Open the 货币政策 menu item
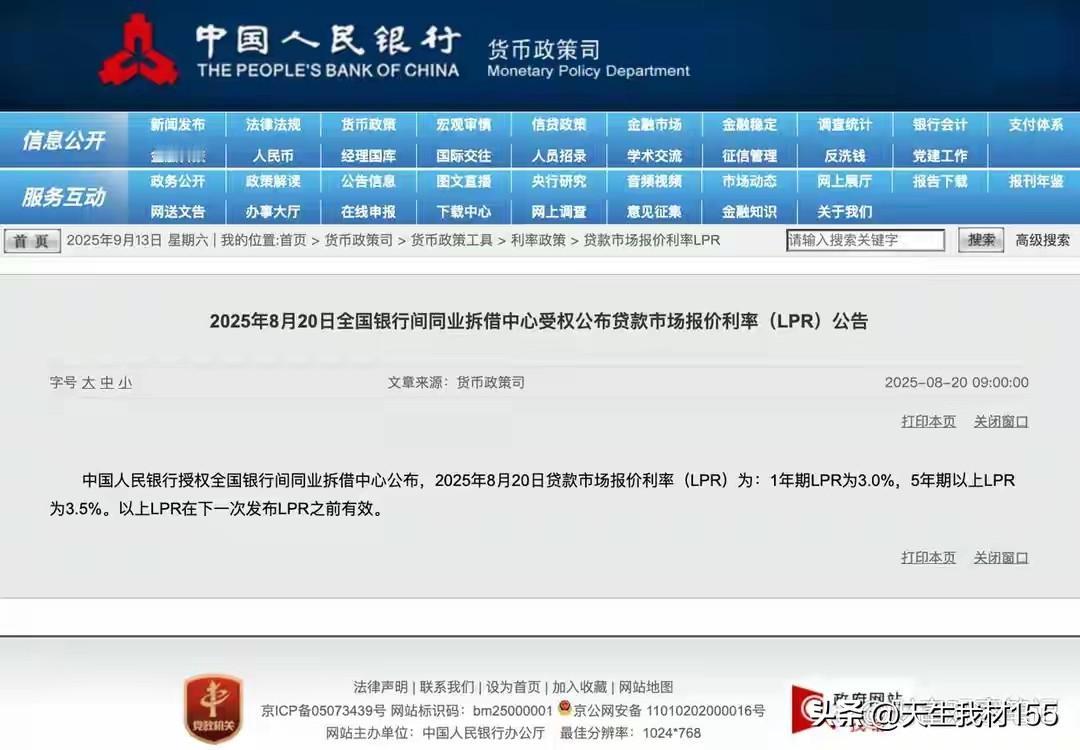The image size is (1080, 750). (368, 125)
